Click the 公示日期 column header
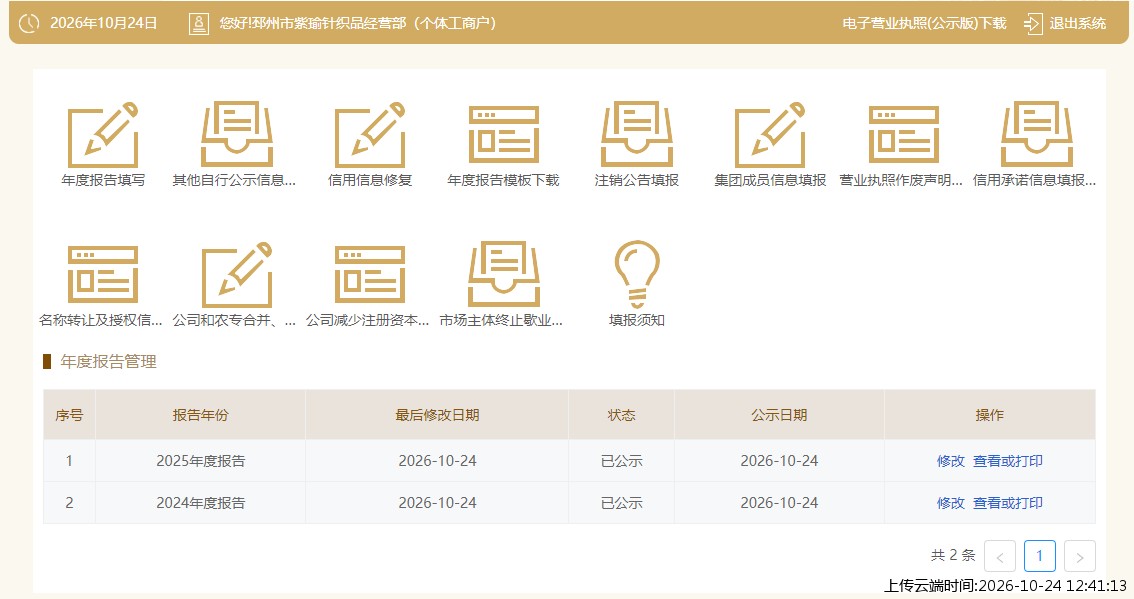 [779, 415]
